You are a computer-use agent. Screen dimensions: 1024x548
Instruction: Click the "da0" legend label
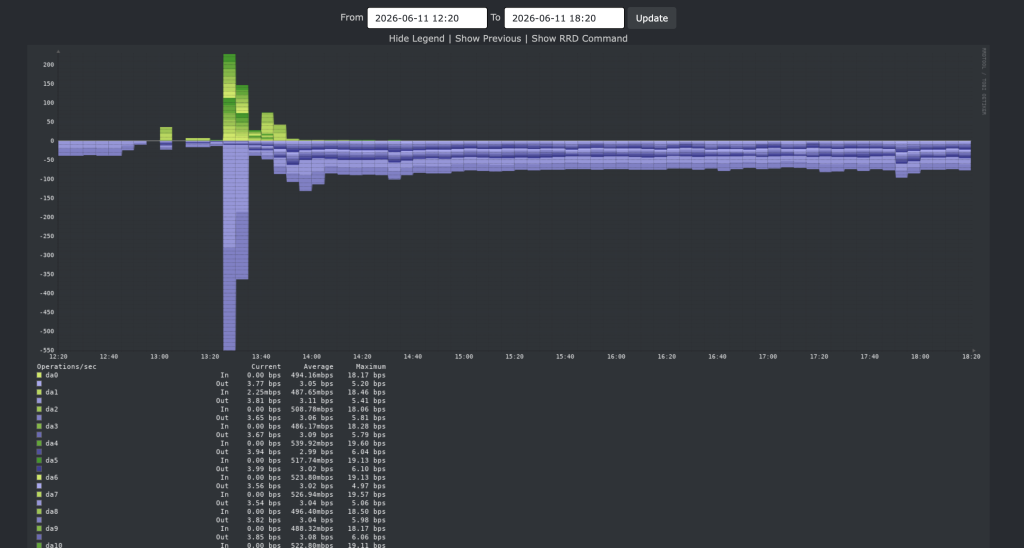(x=52, y=376)
